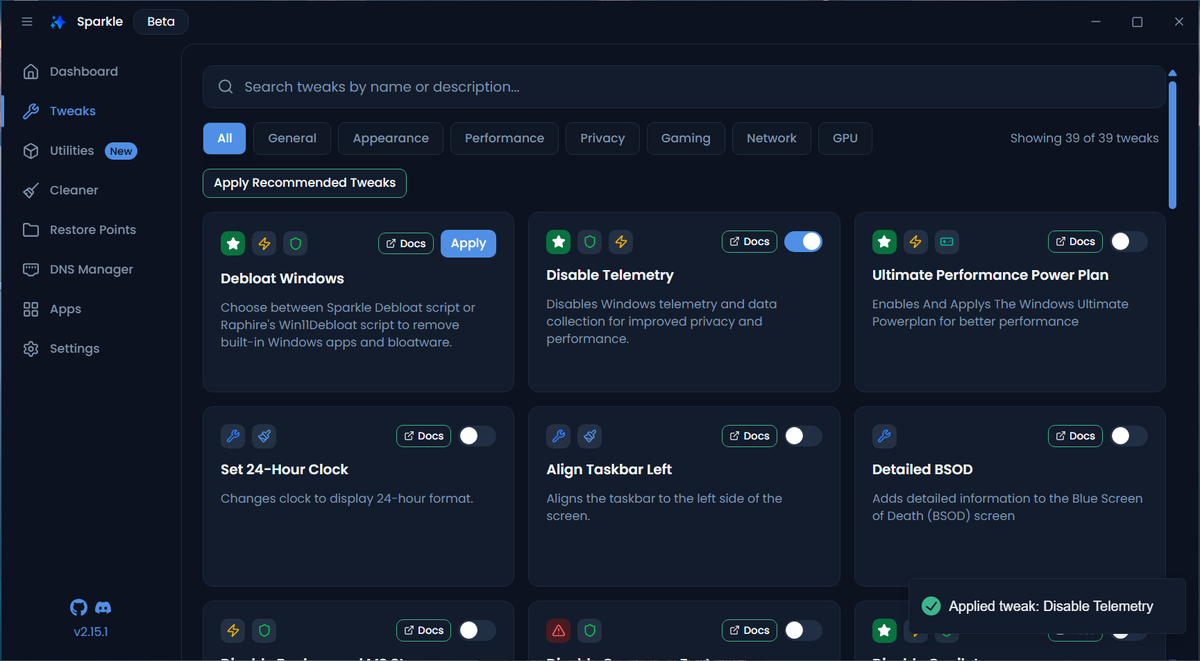Viewport: 1200px width, 661px height.
Task: Click the wrench badge on Align Taskbar Left
Action: pyautogui.click(x=559, y=436)
